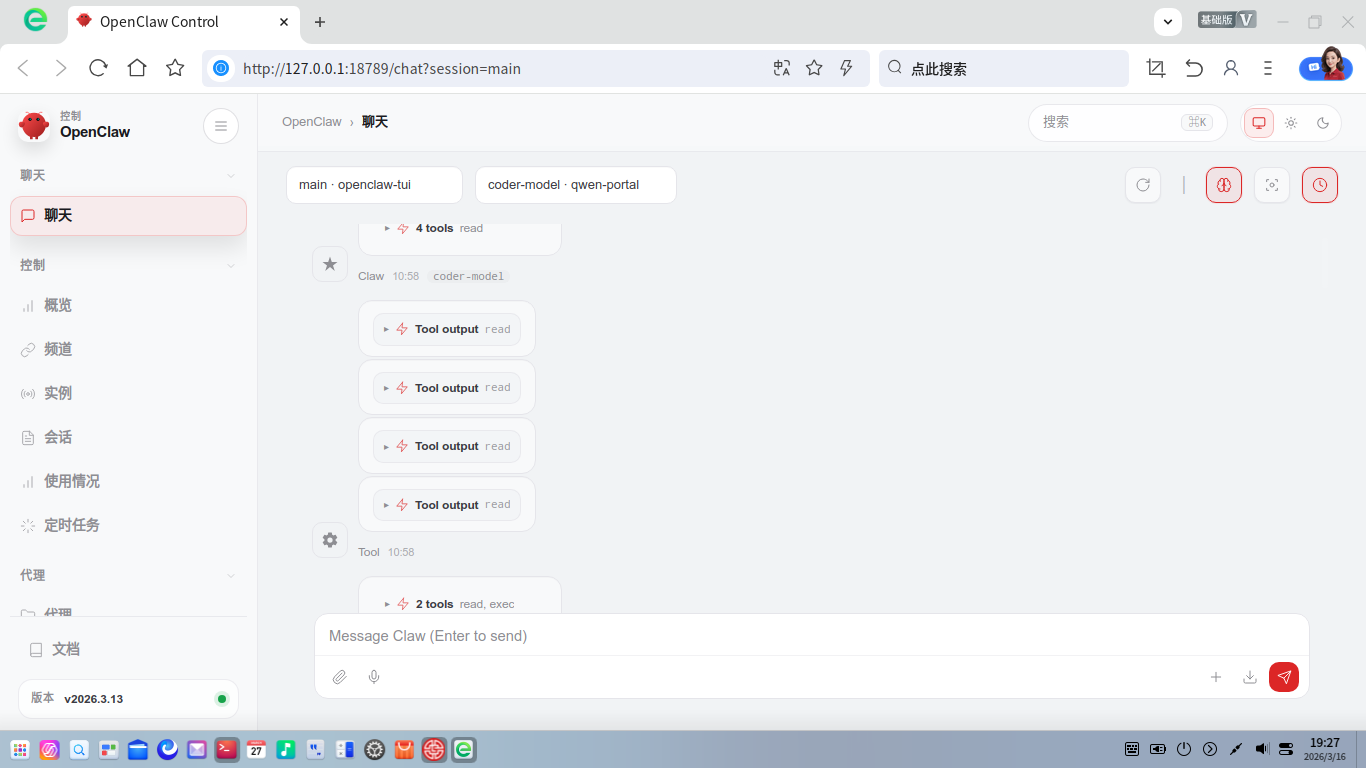Open the main · openclaw-tui session dropdown

click(x=374, y=185)
